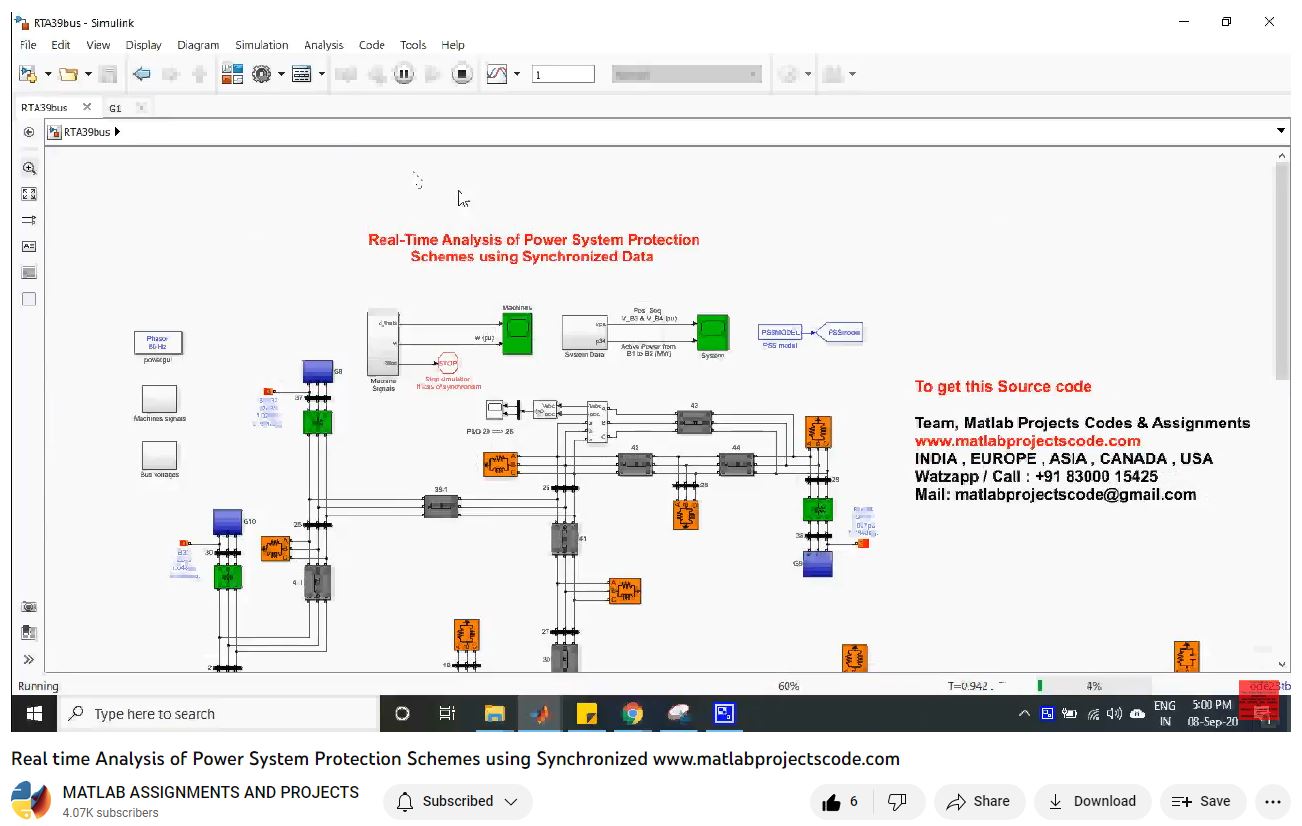Click the blue Back navigation arrow
The width and height of the screenshot is (1302, 826).
click(x=141, y=74)
